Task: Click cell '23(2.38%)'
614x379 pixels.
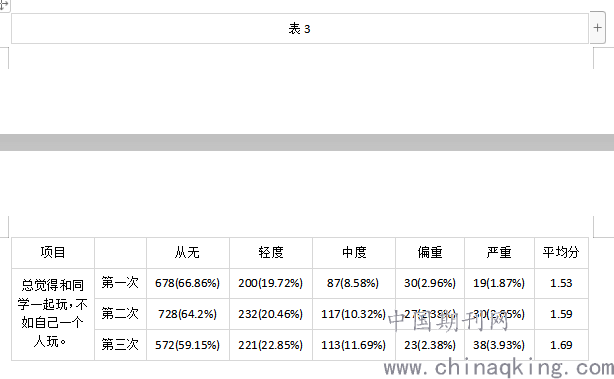Action: click(x=430, y=345)
